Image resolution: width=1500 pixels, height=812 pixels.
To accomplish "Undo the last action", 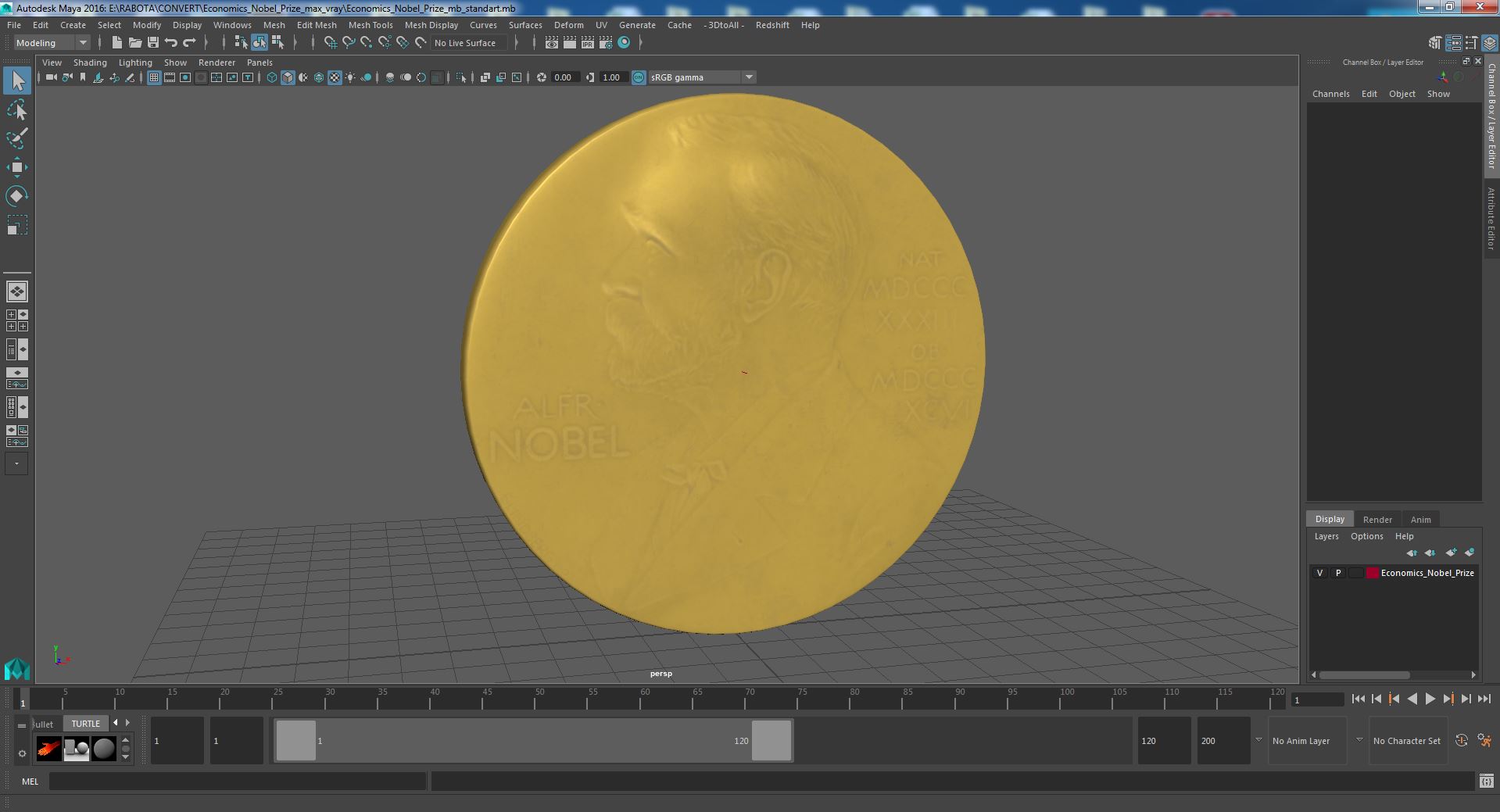I will coord(170,43).
